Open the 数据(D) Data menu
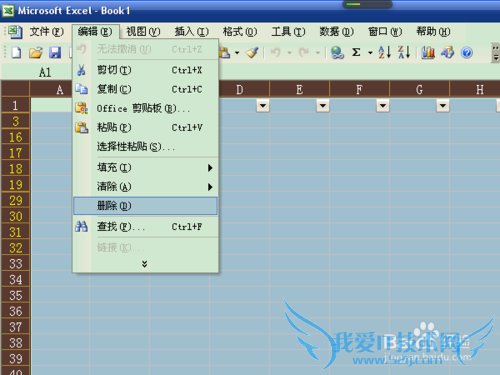The image size is (500, 375). (337, 32)
